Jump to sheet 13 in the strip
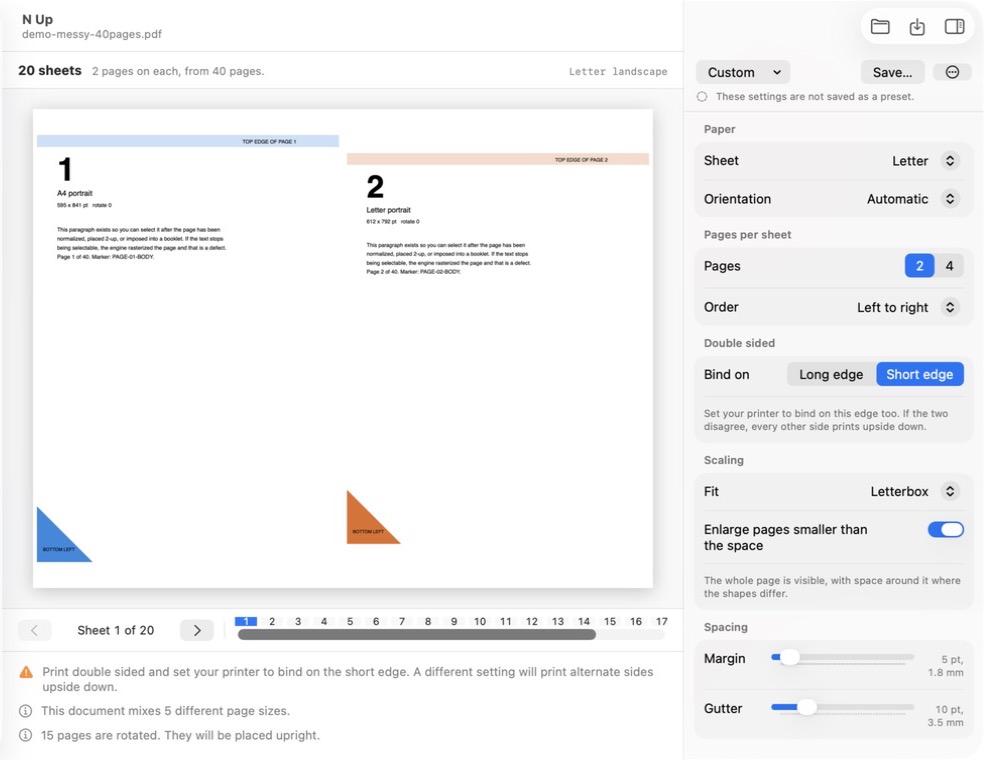984x760 pixels. pyautogui.click(x=558, y=621)
